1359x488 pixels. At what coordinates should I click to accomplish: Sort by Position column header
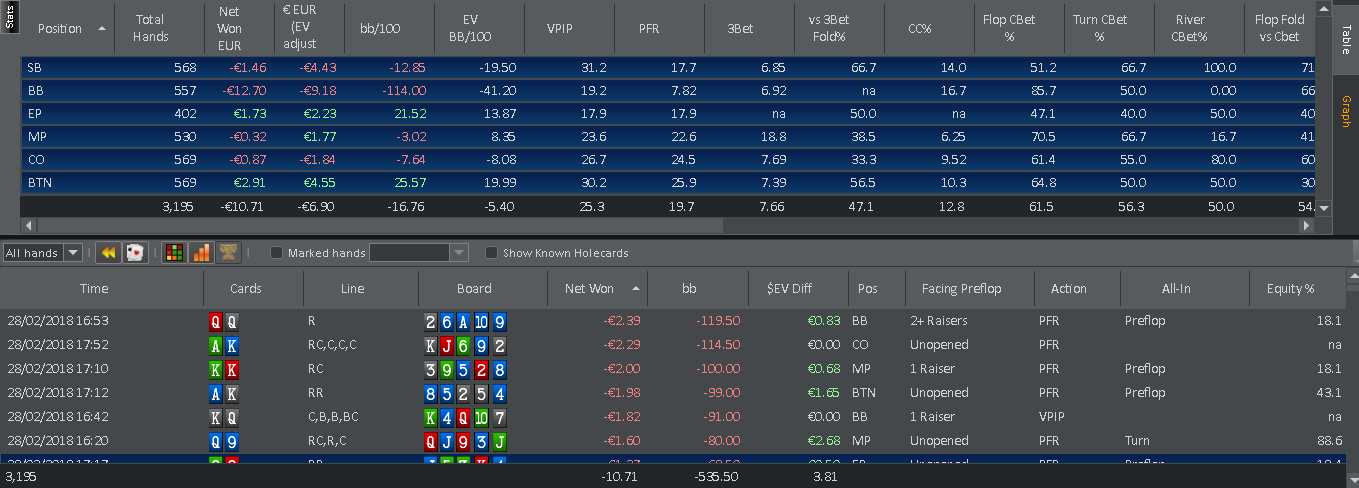(x=68, y=29)
